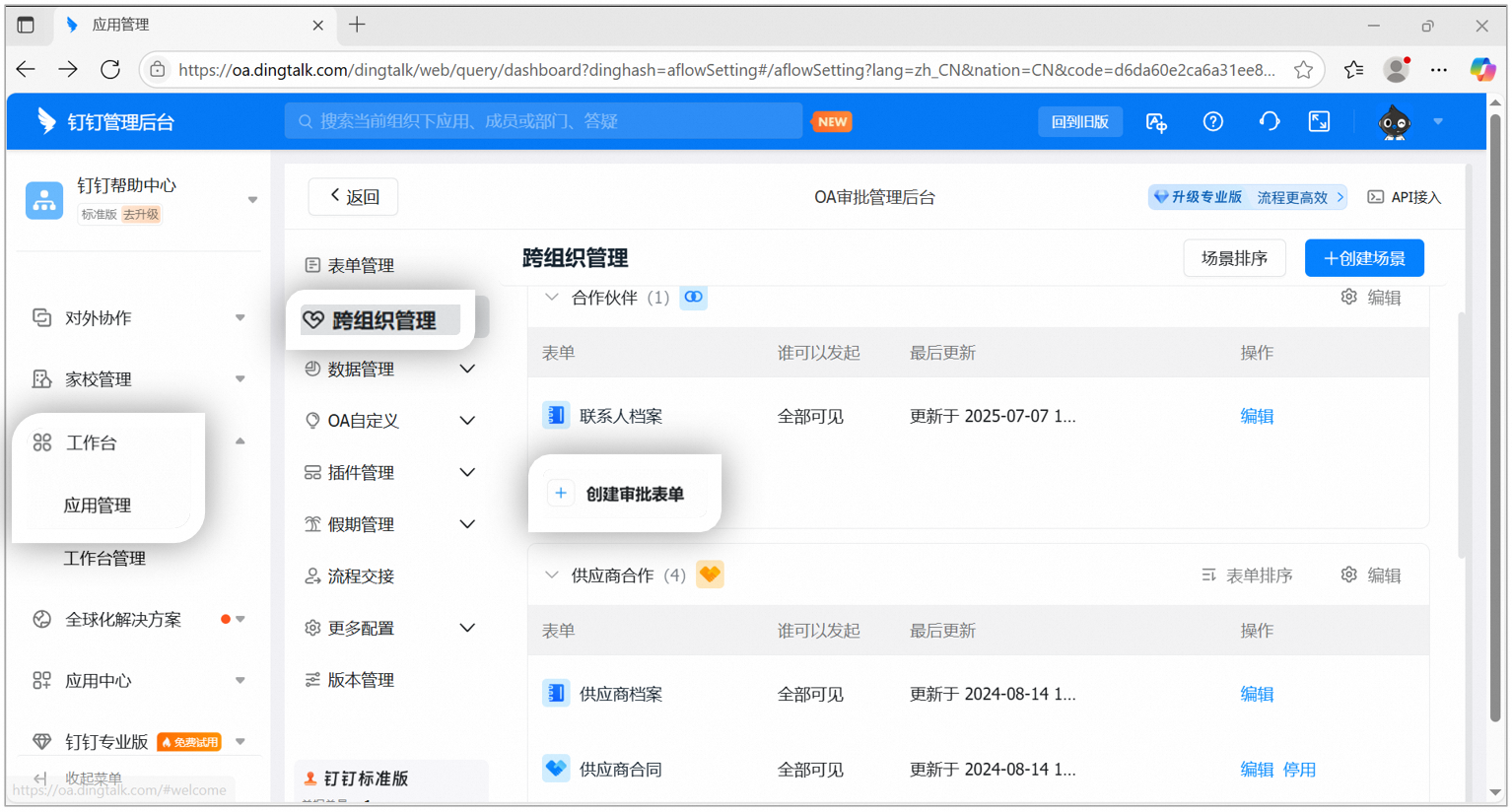Open the API接入 link

pyautogui.click(x=1405, y=197)
